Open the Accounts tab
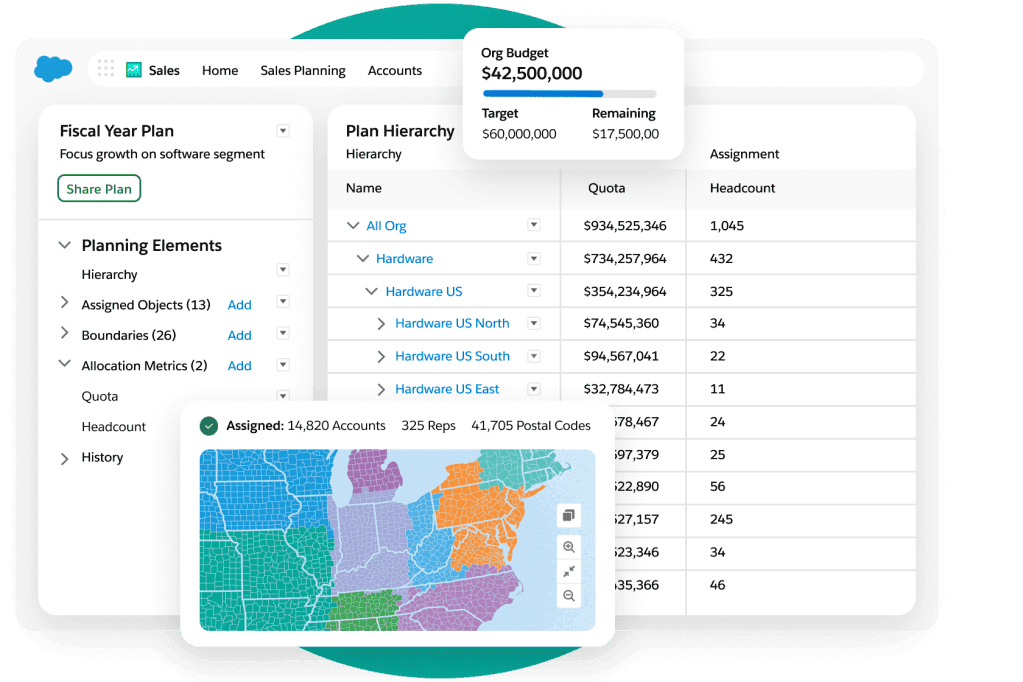 click(x=395, y=70)
